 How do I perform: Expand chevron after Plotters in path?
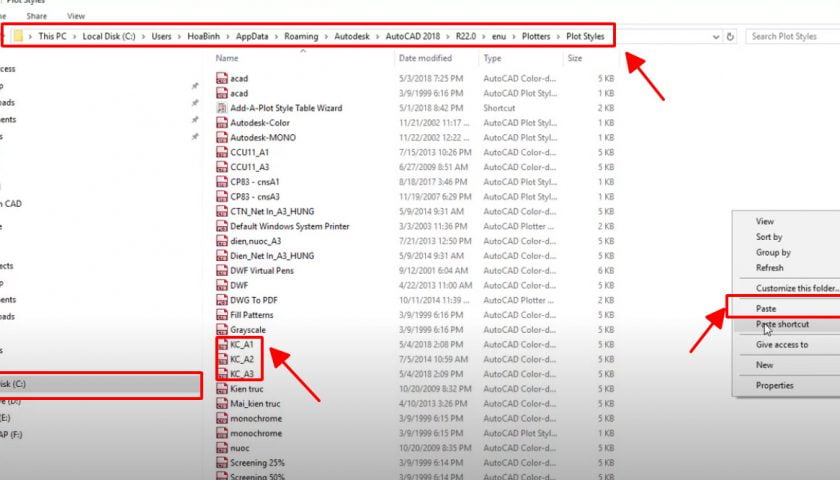pos(558,36)
